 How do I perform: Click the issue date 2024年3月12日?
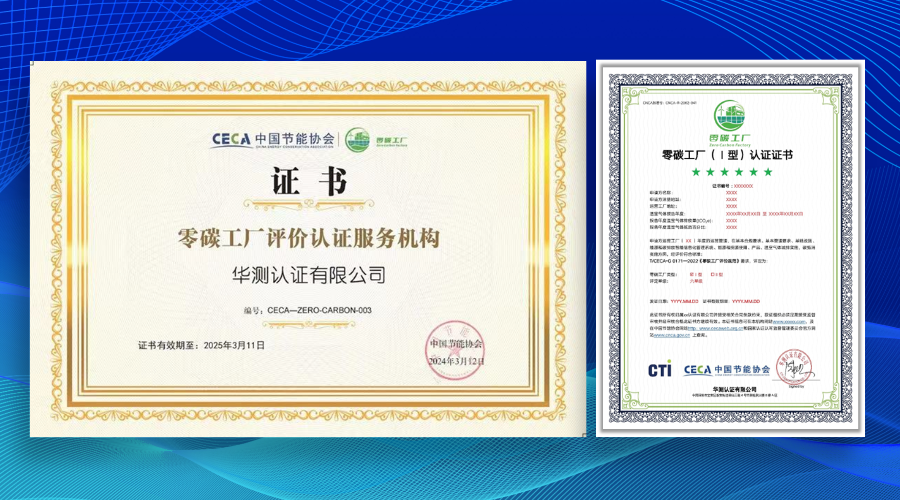[x=456, y=361]
